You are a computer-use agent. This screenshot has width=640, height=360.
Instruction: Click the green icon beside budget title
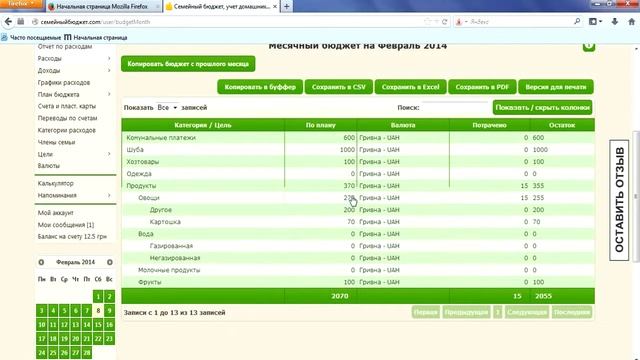pos(589,47)
